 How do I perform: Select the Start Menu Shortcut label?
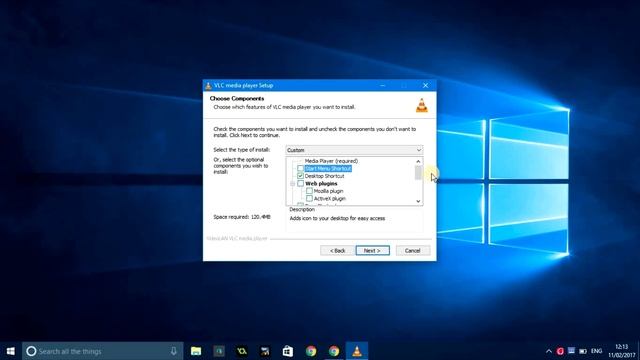328,169
